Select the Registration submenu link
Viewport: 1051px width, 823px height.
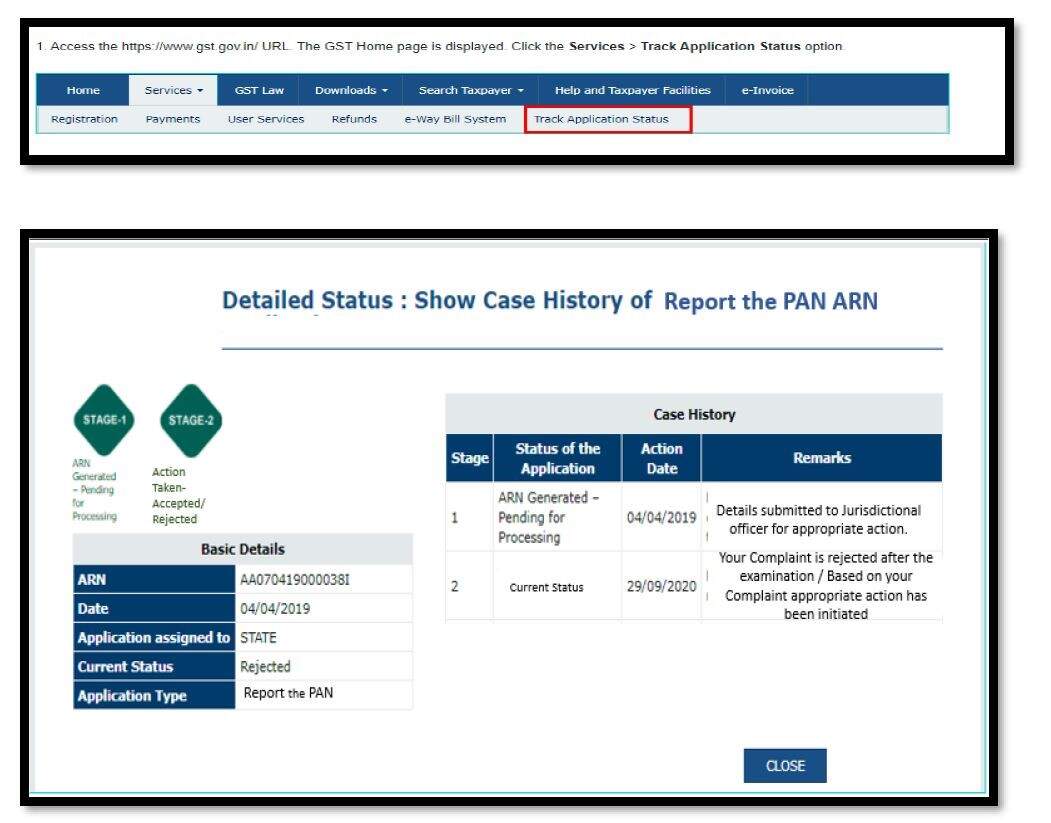pyautogui.click(x=84, y=119)
